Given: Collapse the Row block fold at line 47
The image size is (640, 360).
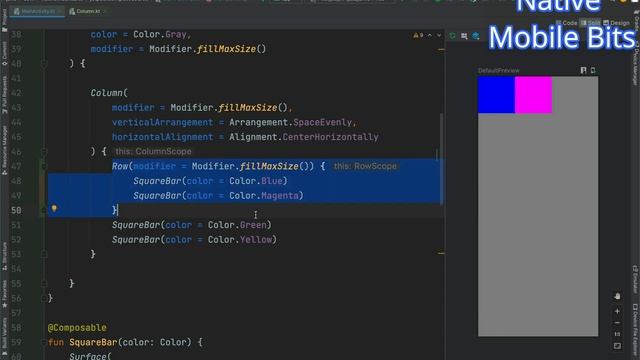Looking at the screenshot, I should click(44, 166).
